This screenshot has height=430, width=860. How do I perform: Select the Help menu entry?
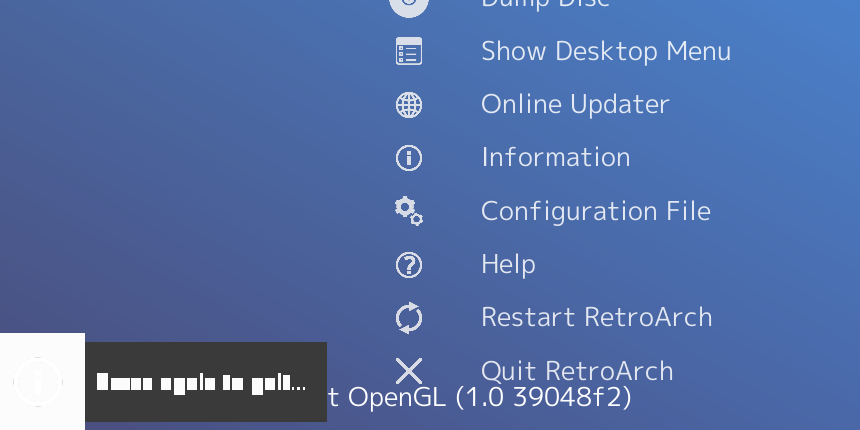508,264
